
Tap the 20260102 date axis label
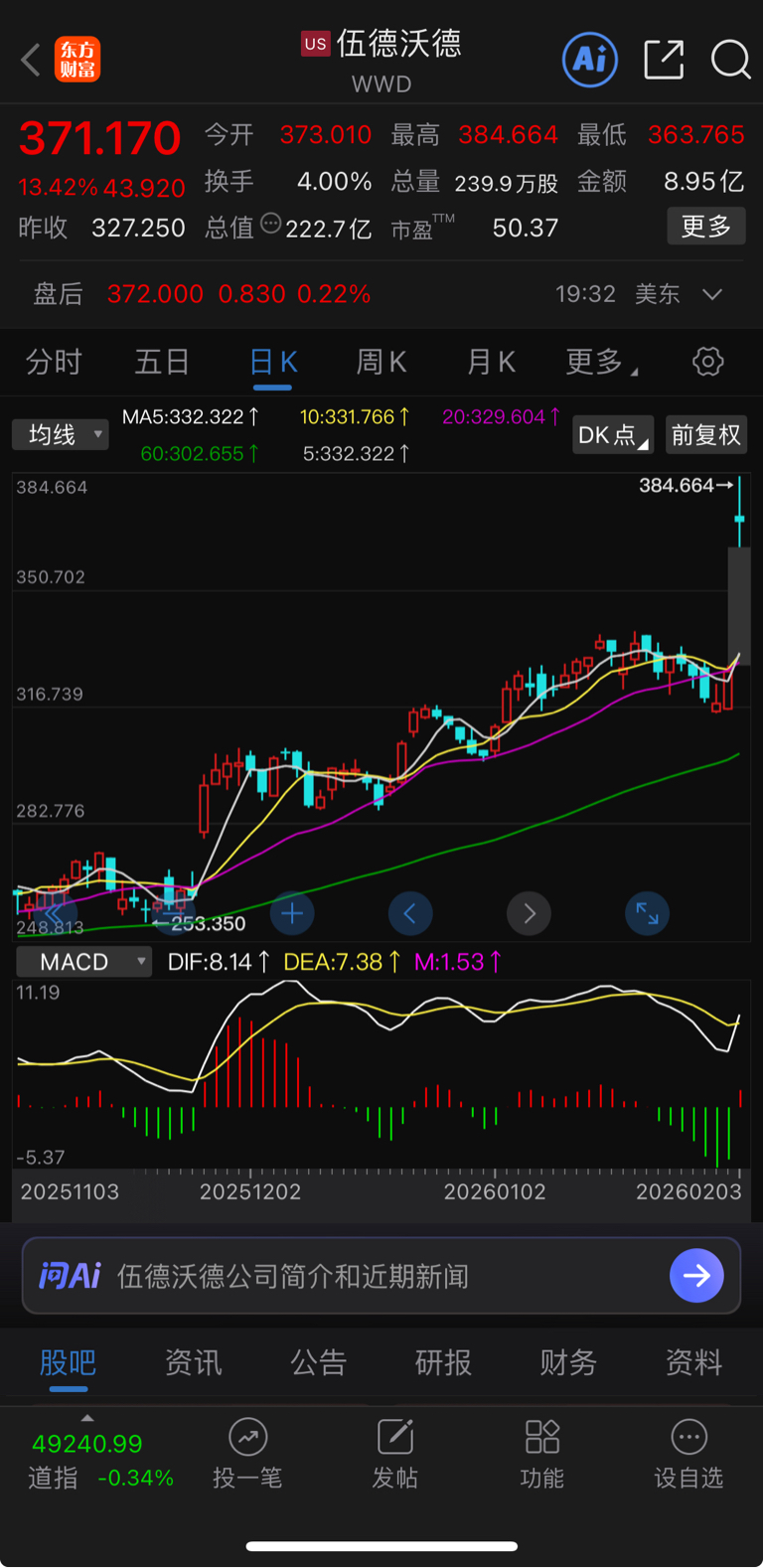tap(495, 1191)
